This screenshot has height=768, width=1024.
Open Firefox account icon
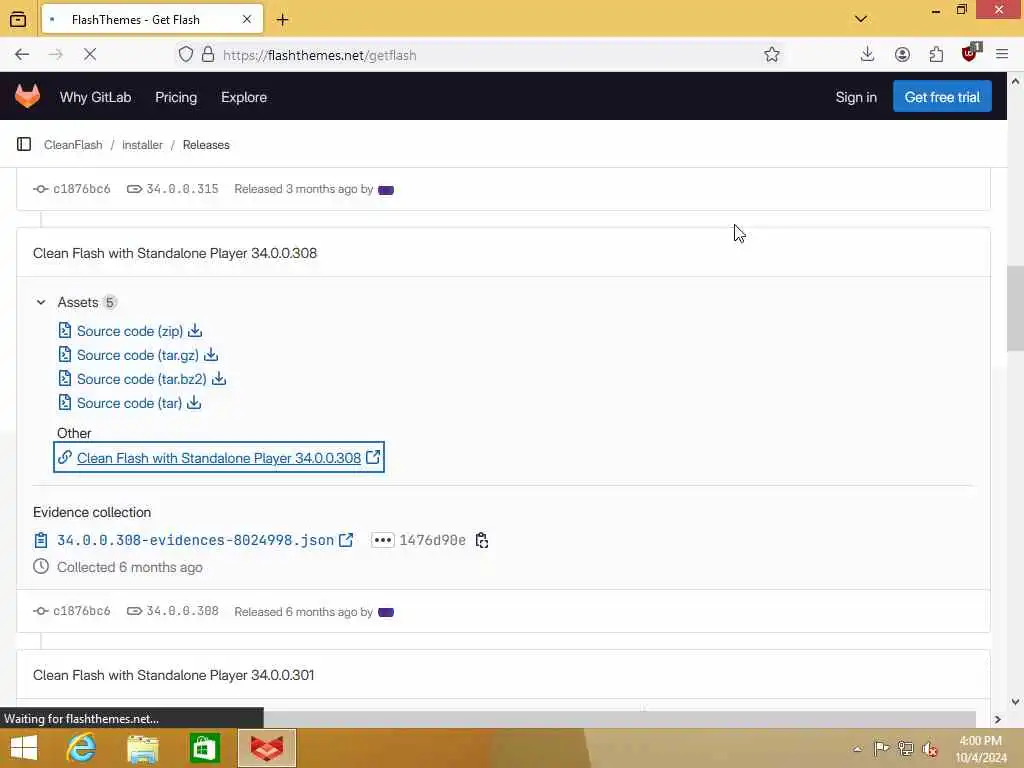[x=902, y=55]
